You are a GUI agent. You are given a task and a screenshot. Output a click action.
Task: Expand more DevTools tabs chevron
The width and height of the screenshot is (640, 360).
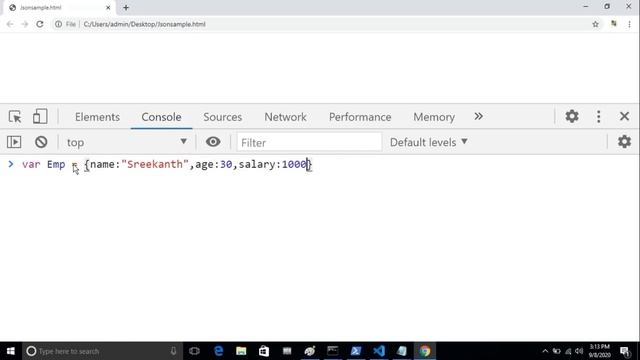coord(478,117)
